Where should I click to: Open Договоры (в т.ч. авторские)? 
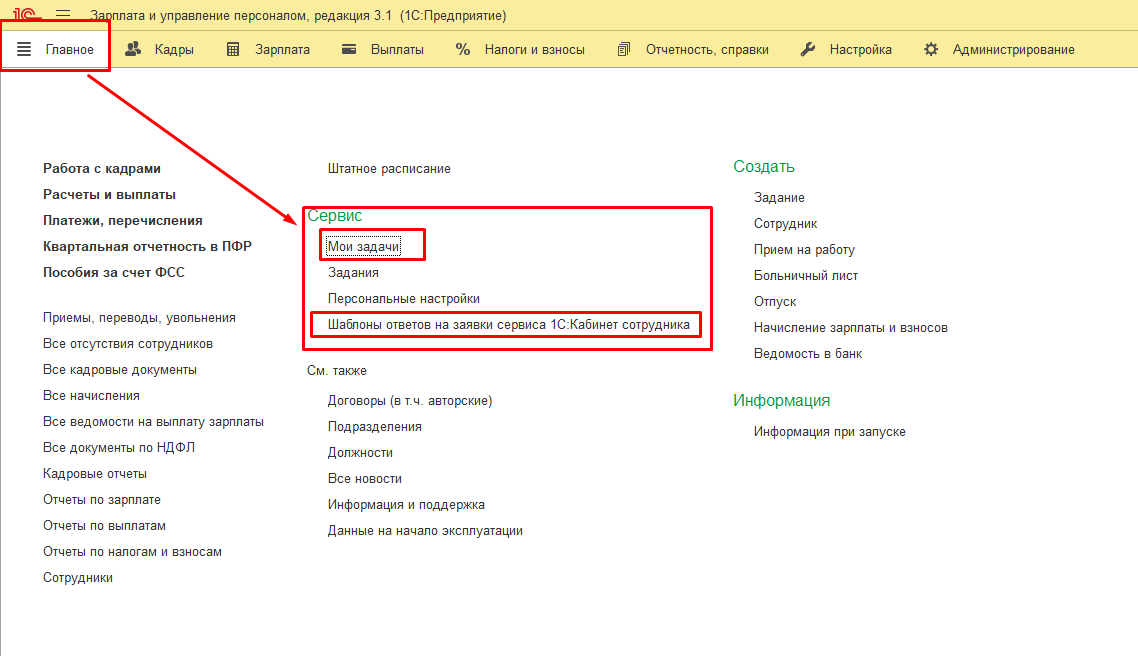(x=410, y=401)
